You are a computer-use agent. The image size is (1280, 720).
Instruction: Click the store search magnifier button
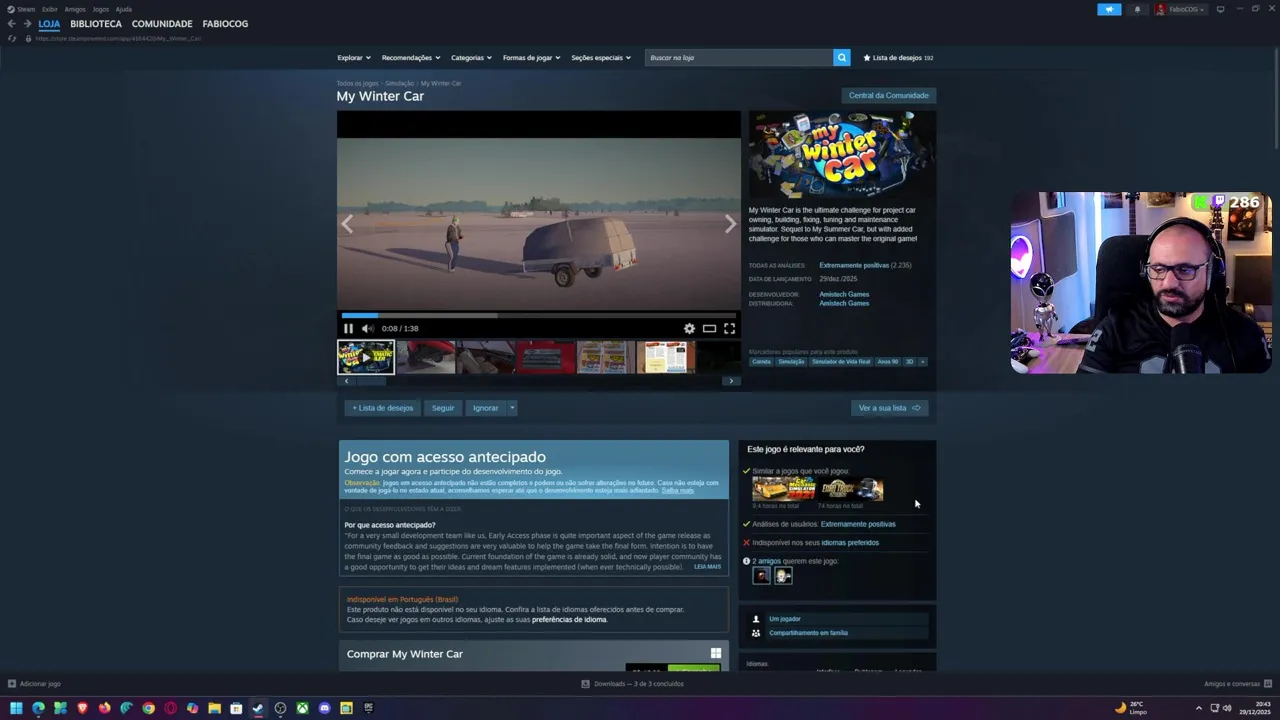pos(841,57)
